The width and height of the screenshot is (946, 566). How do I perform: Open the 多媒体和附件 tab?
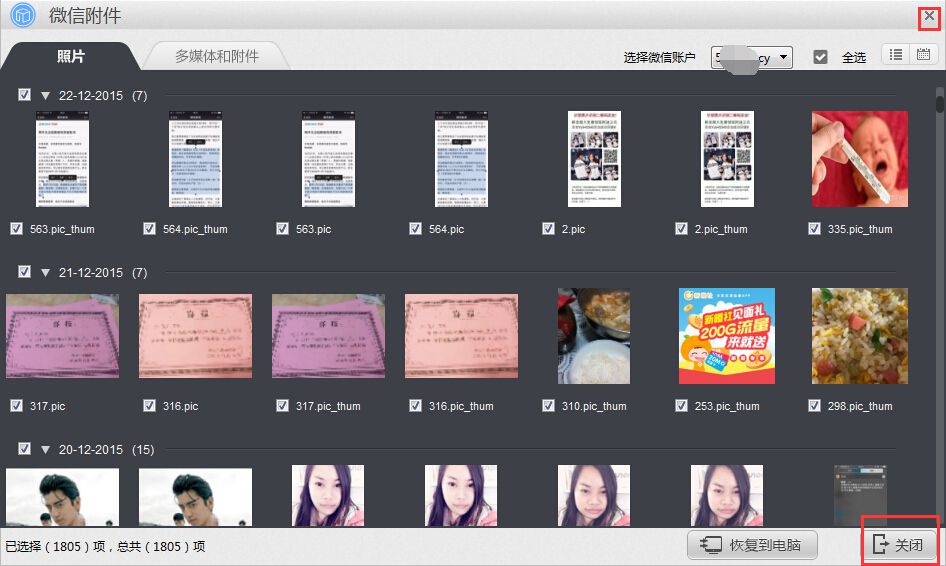(216, 57)
